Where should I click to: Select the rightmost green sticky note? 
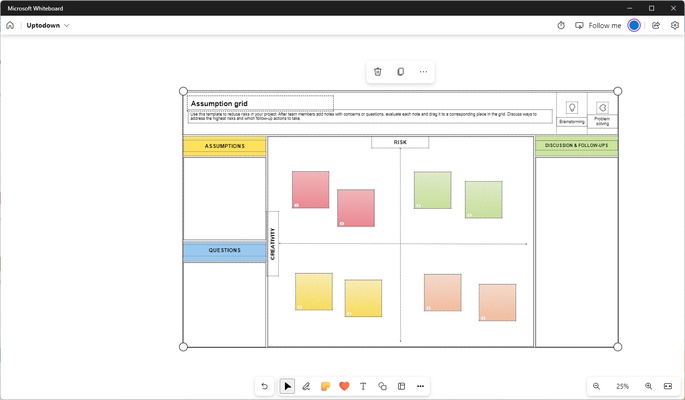[484, 200]
